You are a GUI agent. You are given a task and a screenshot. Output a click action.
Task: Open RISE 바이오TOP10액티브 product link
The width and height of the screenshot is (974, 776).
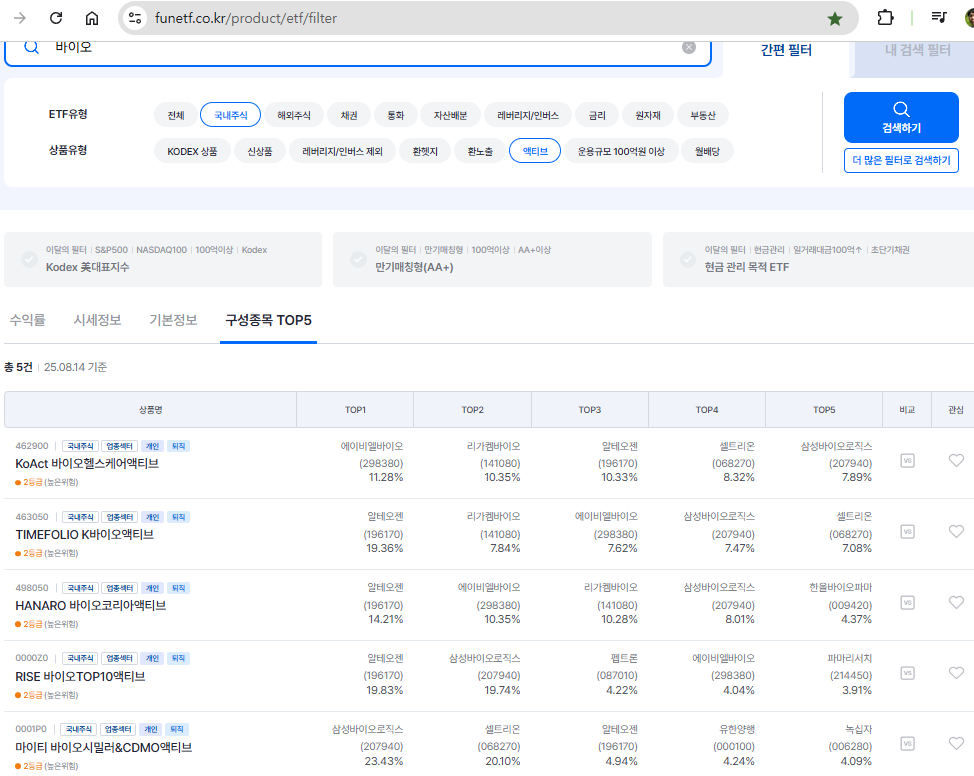pyautogui.click(x=80, y=676)
